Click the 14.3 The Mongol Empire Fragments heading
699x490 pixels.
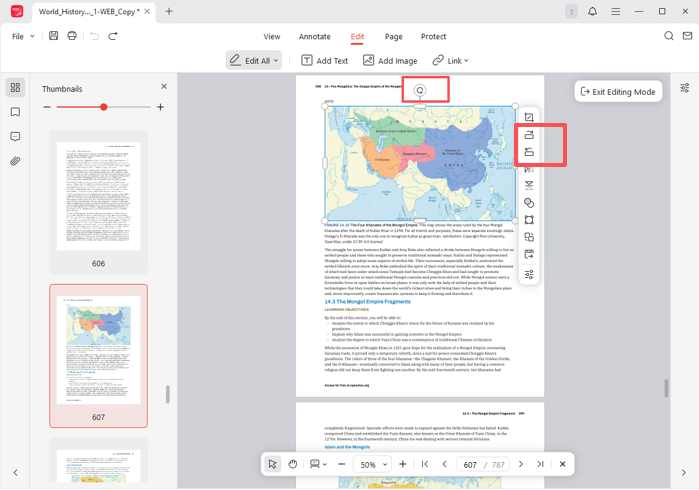(367, 302)
